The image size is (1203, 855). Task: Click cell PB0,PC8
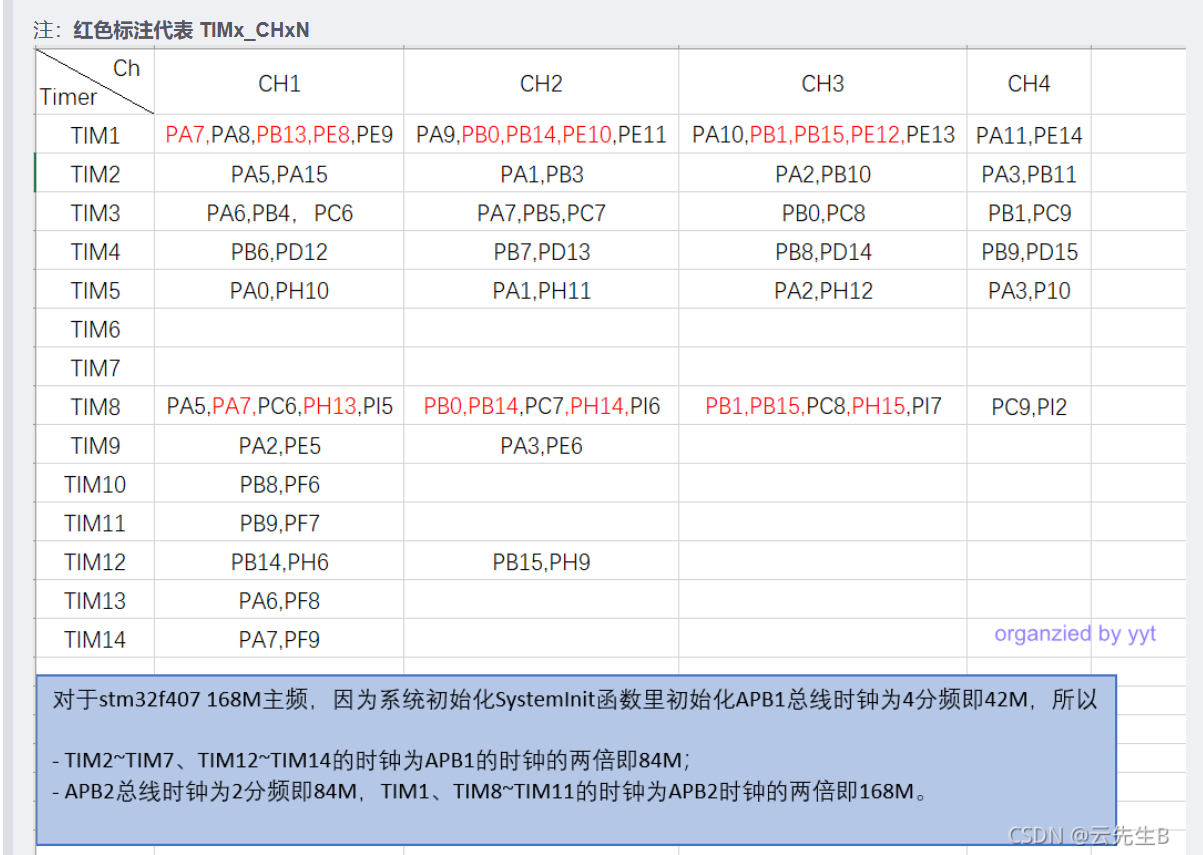click(x=822, y=213)
